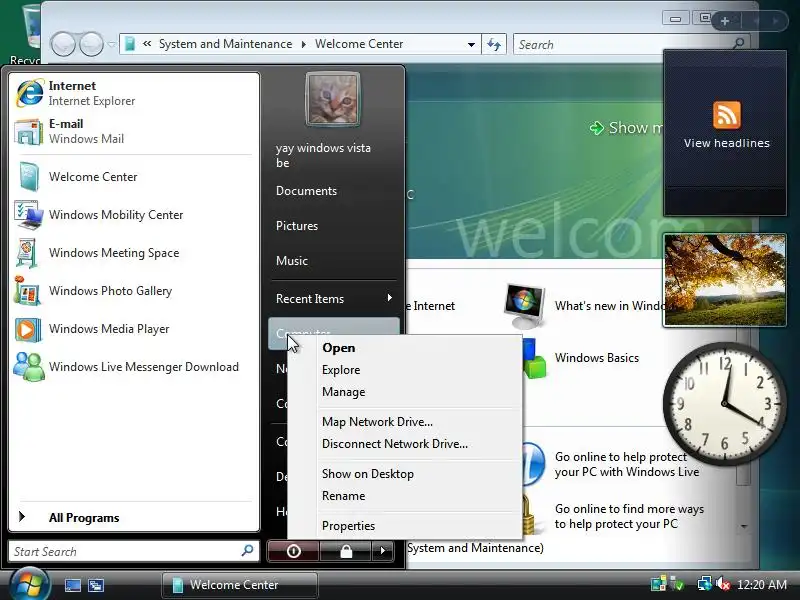Expand the Recent Items submenu arrow
The height and width of the screenshot is (600, 800).
pyautogui.click(x=390, y=298)
